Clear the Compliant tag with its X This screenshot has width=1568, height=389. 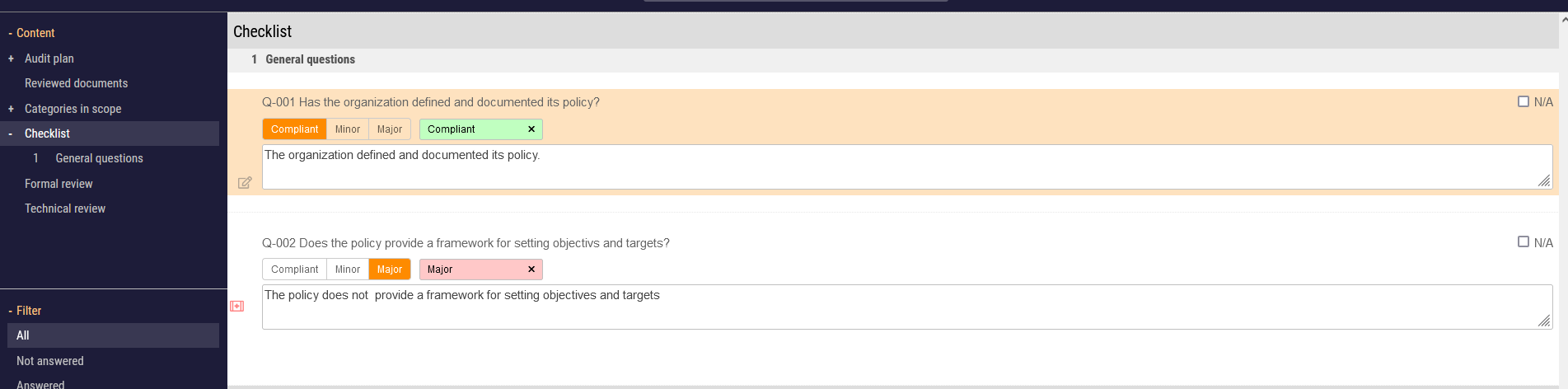point(531,129)
